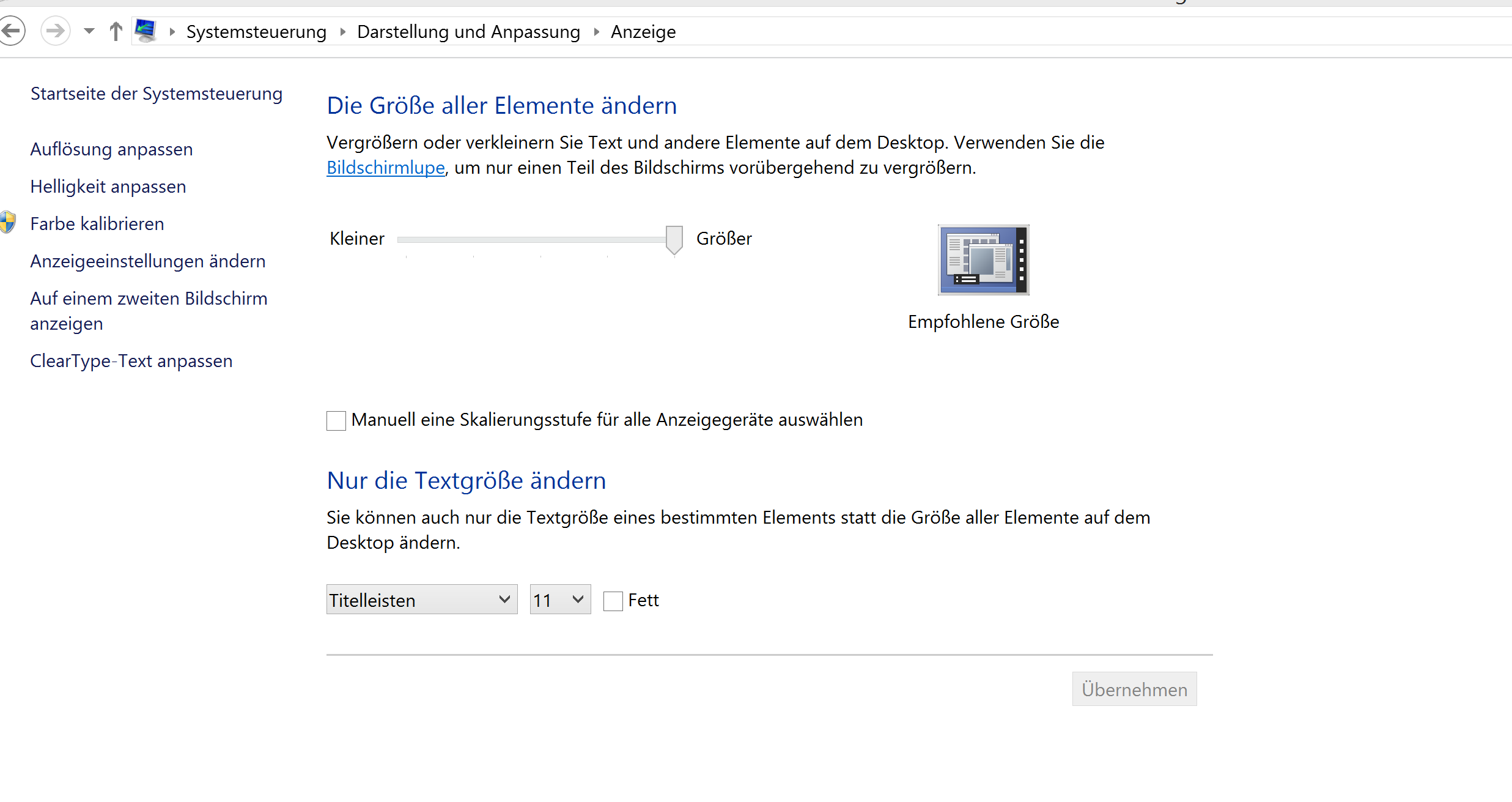This screenshot has height=802, width=1512.
Task: Open Auflösung anpassen in sidebar
Action: (x=111, y=149)
